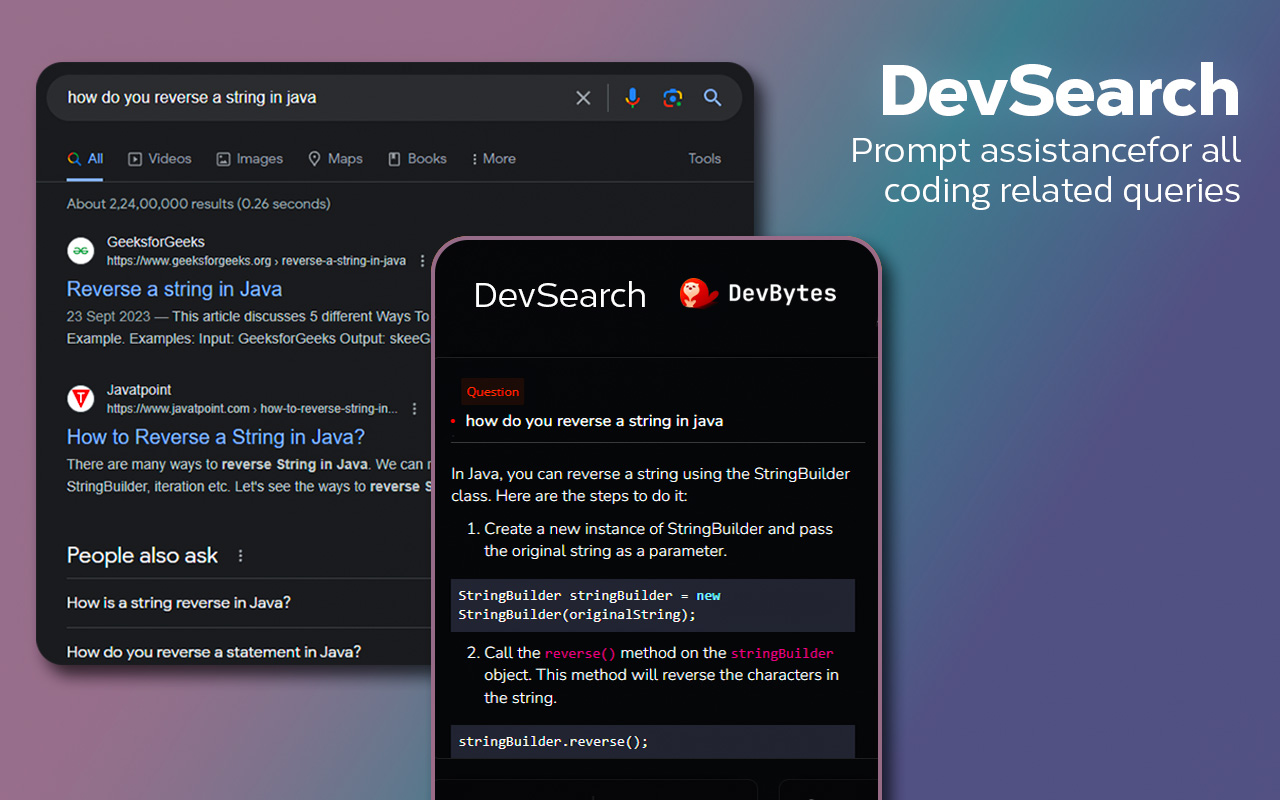Image resolution: width=1280 pixels, height=800 pixels.
Task: Switch to the Books tab
Action: point(417,159)
